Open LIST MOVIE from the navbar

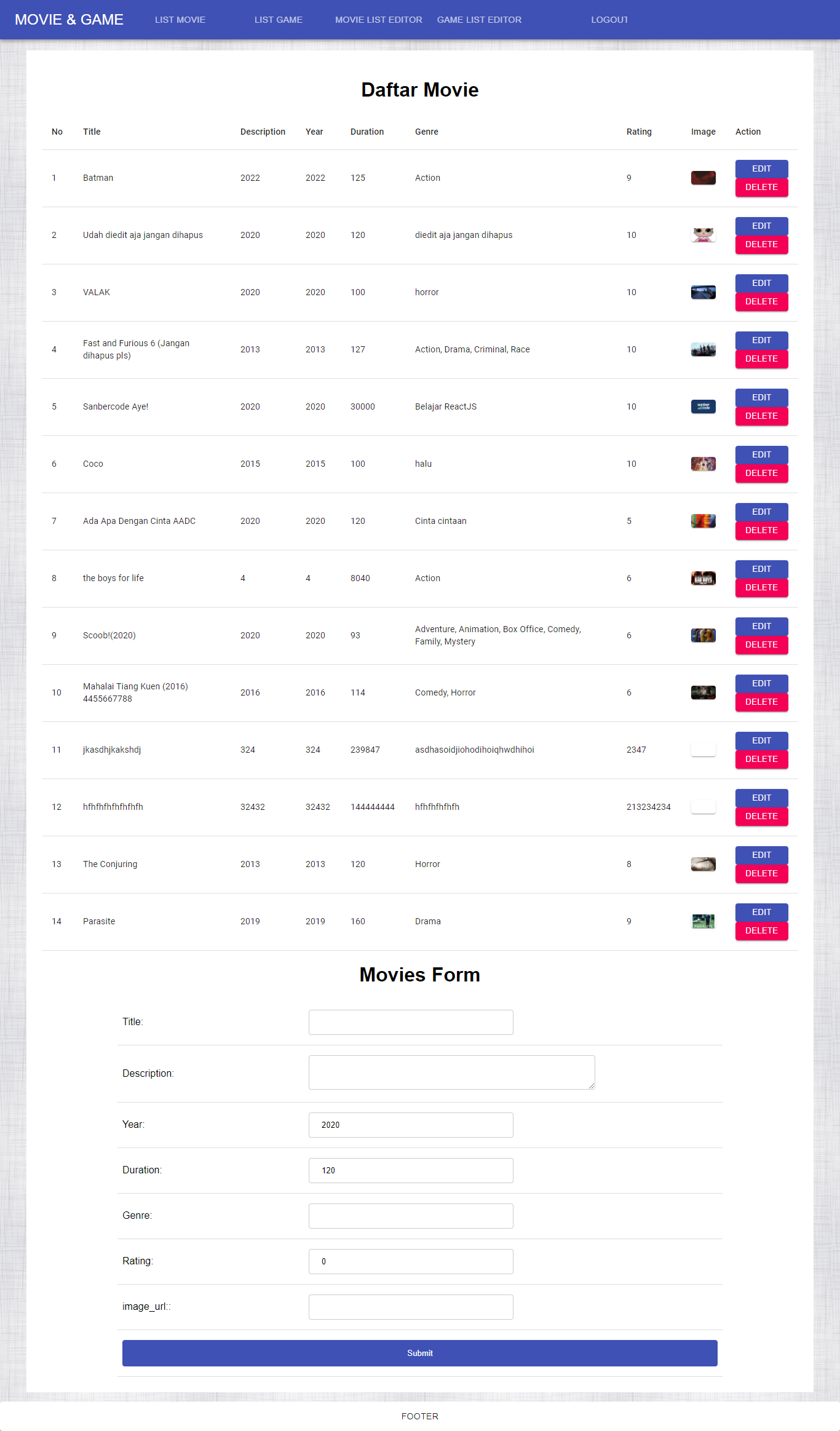[180, 20]
